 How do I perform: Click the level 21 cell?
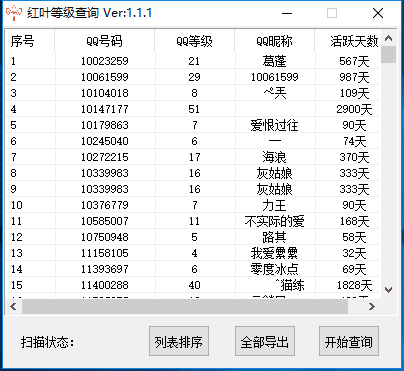coord(194,61)
